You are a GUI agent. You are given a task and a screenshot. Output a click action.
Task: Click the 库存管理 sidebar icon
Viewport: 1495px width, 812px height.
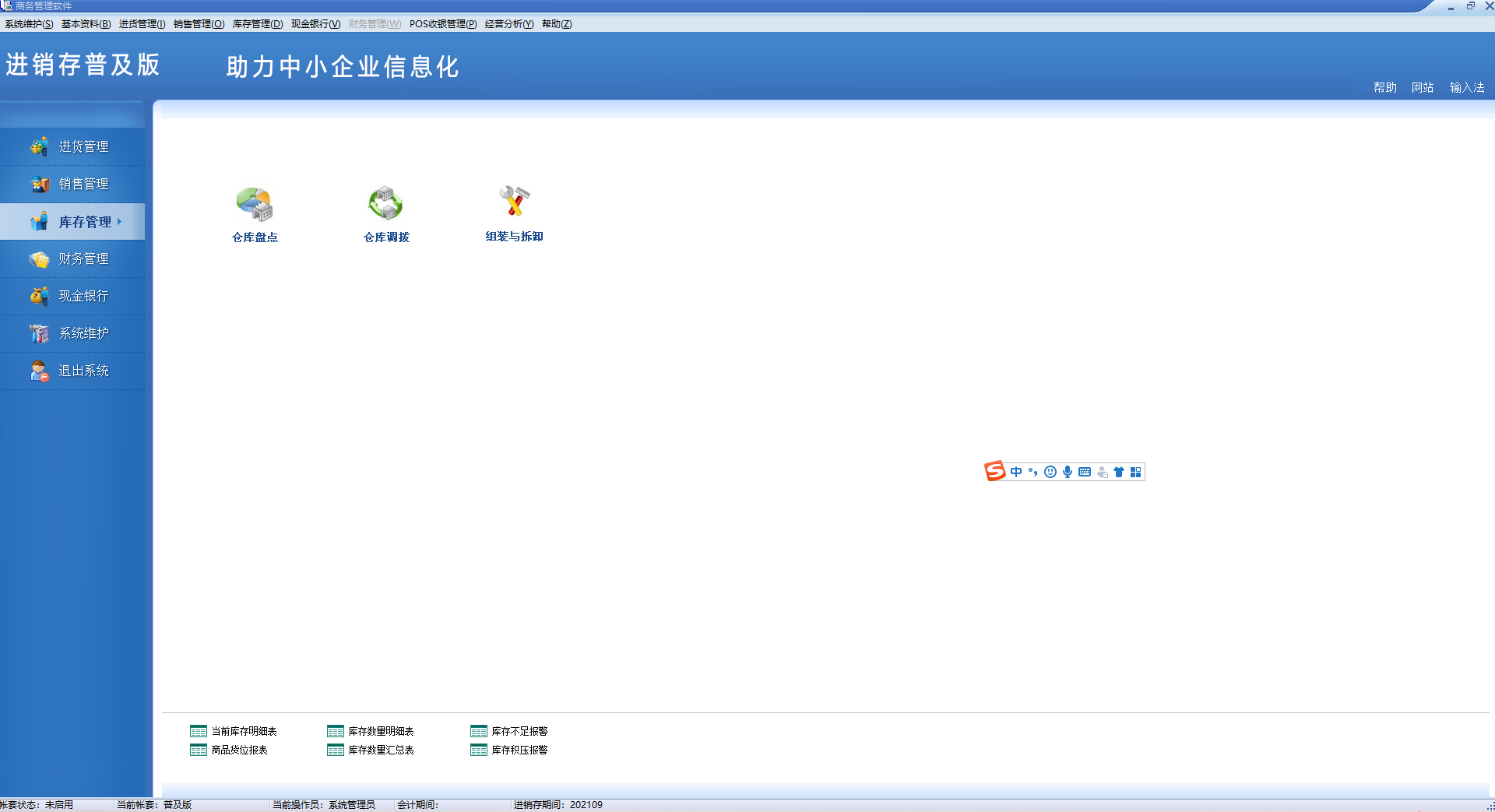click(x=39, y=222)
